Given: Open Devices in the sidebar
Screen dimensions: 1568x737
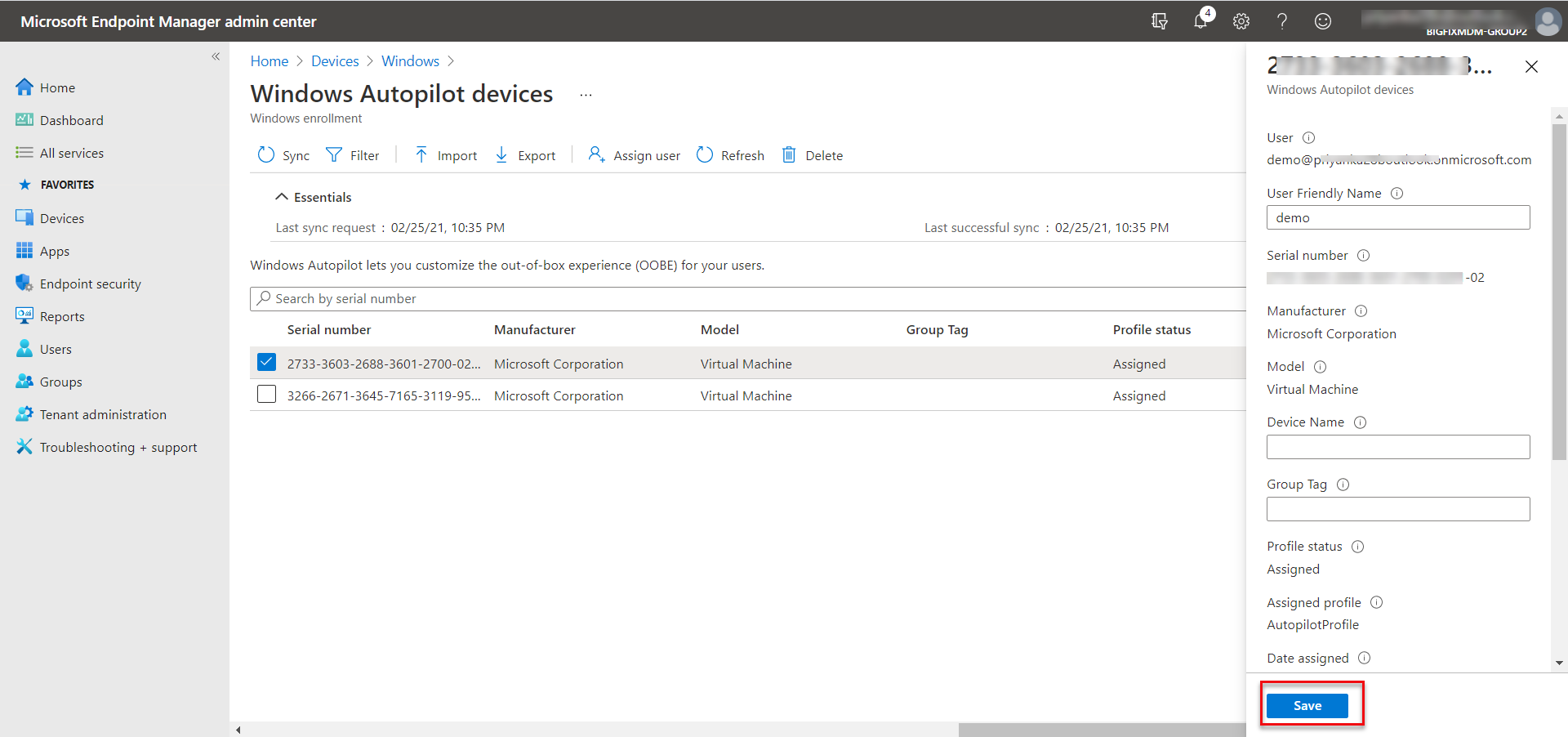Looking at the screenshot, I should click(x=62, y=218).
